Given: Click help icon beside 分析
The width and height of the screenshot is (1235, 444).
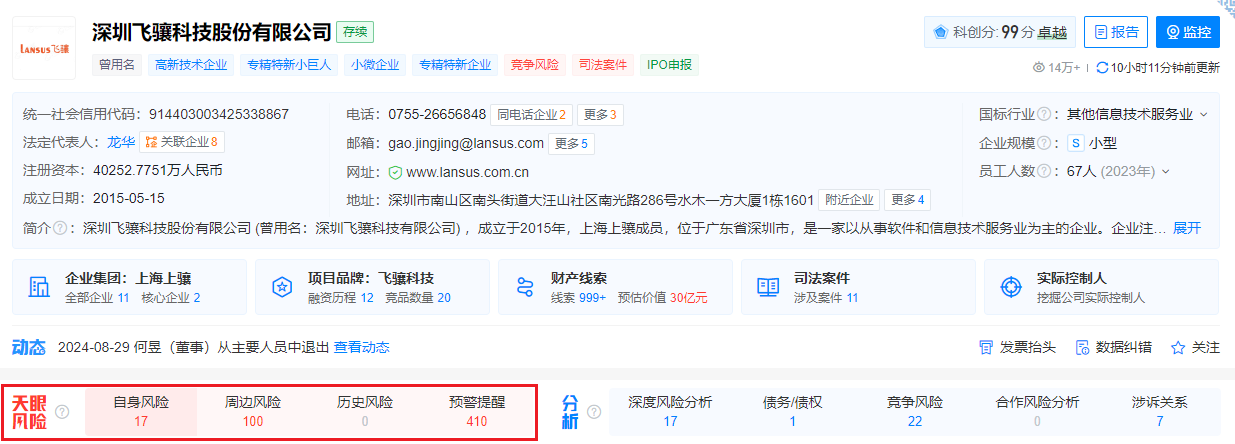Looking at the screenshot, I should [x=594, y=411].
